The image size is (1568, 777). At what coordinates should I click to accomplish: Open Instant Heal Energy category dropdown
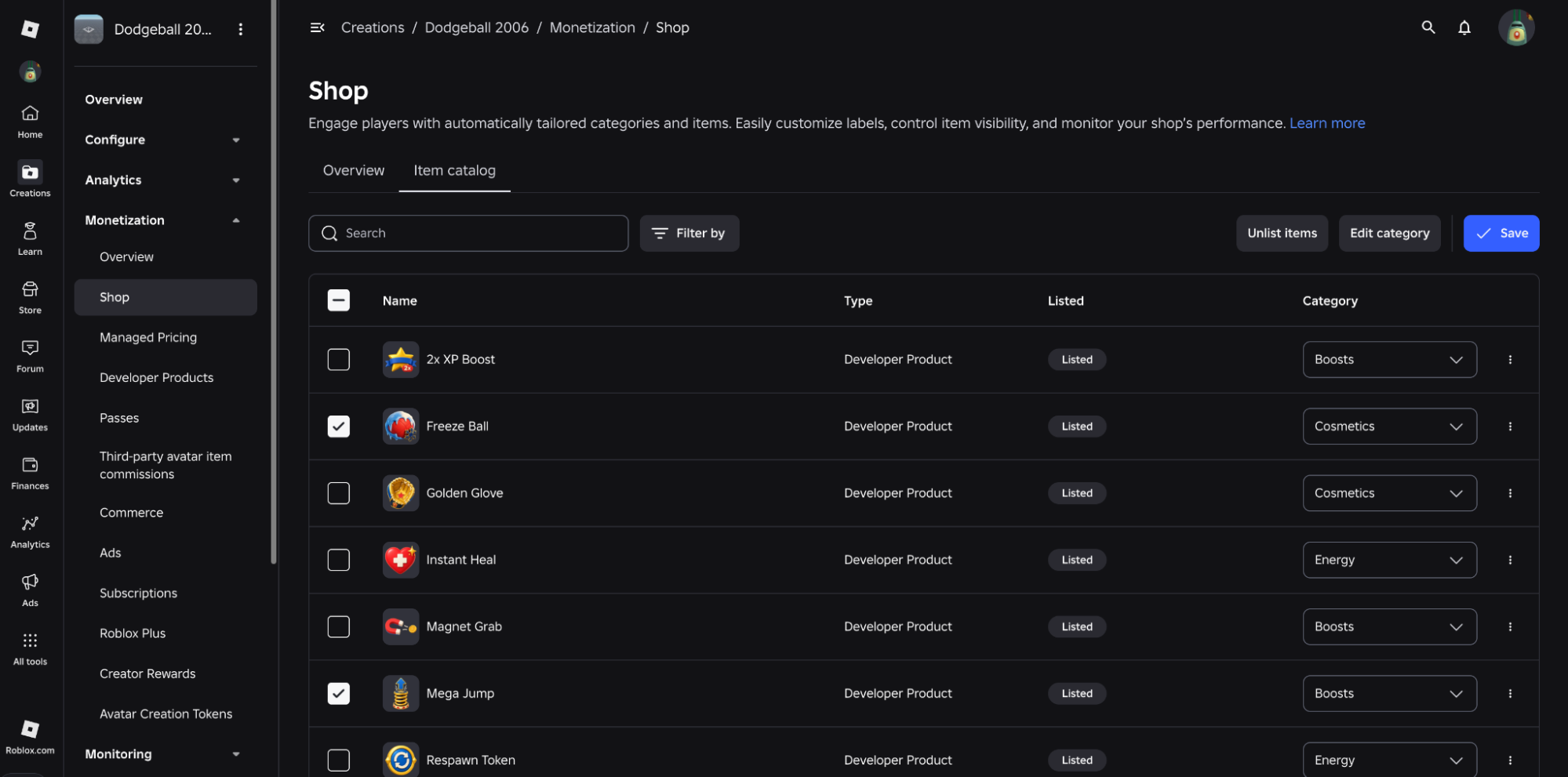tap(1389, 560)
